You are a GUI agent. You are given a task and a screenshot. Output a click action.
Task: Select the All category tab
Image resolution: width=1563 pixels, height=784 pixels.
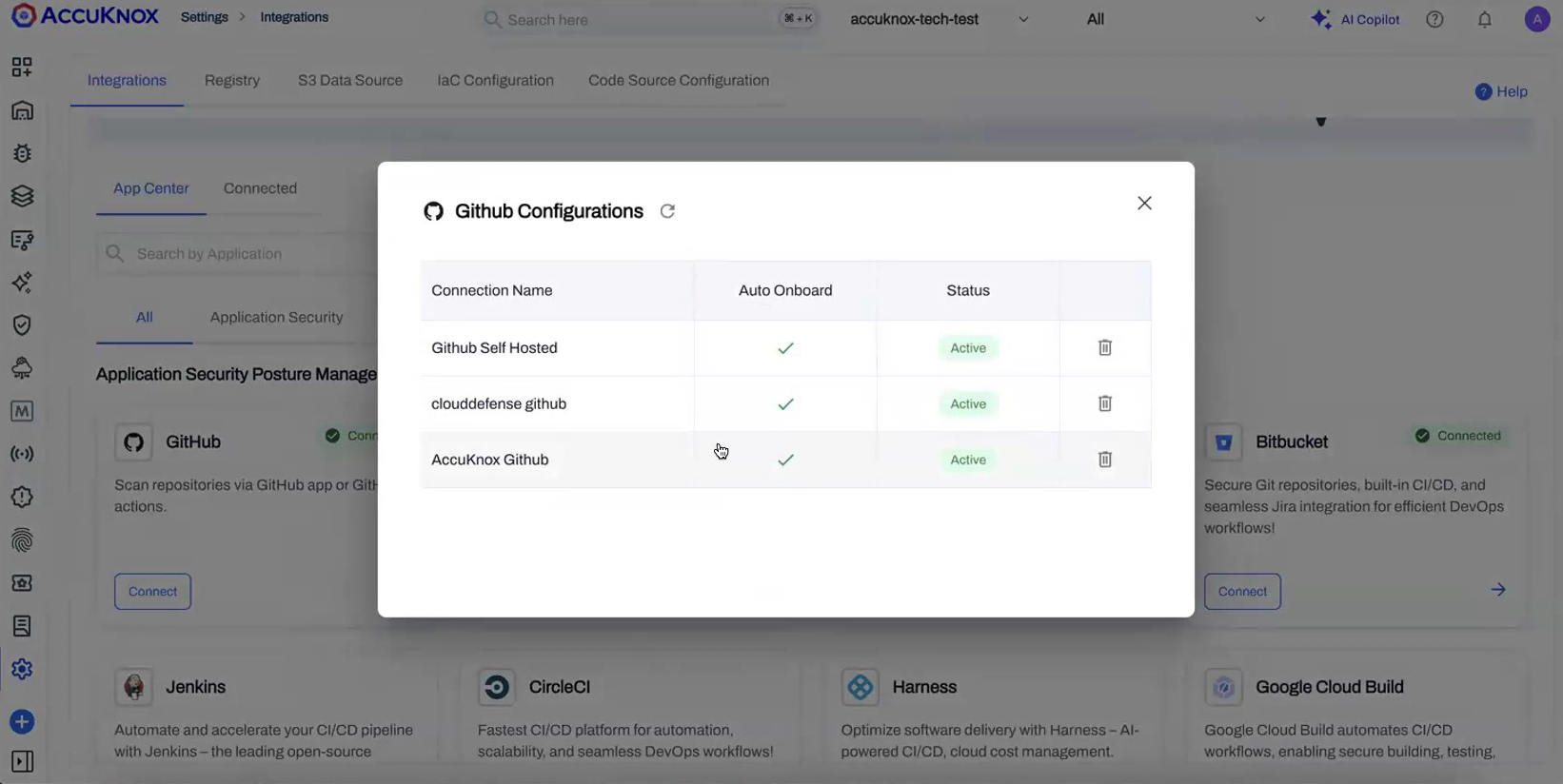pyautogui.click(x=144, y=318)
